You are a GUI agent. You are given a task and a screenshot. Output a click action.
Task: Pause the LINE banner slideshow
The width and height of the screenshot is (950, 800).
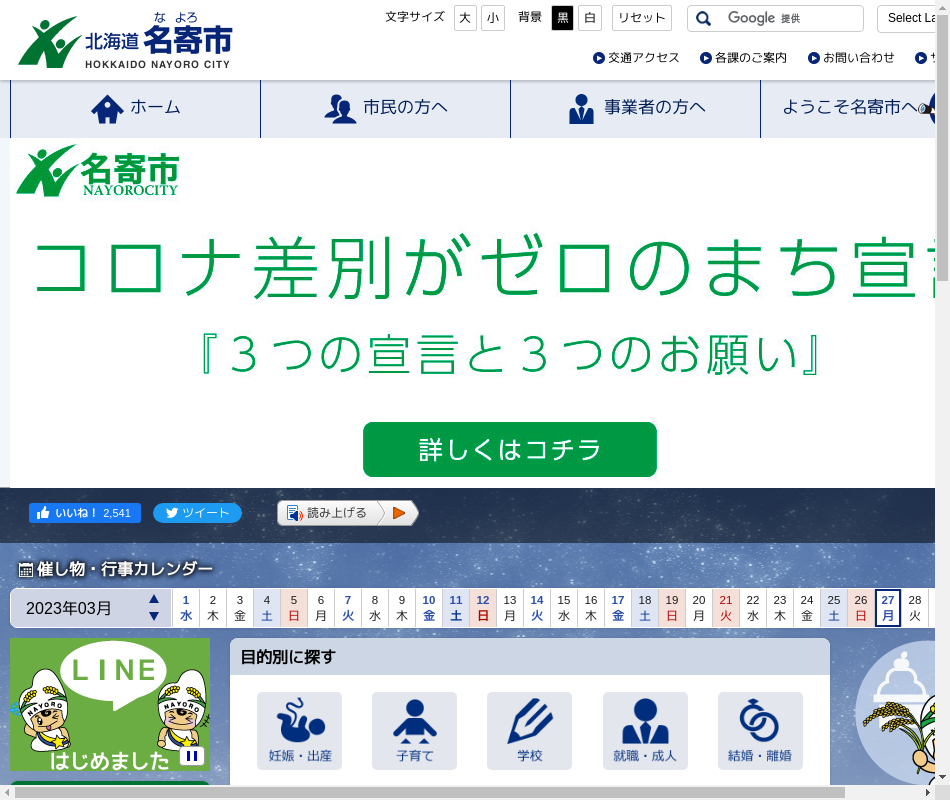[x=192, y=756]
